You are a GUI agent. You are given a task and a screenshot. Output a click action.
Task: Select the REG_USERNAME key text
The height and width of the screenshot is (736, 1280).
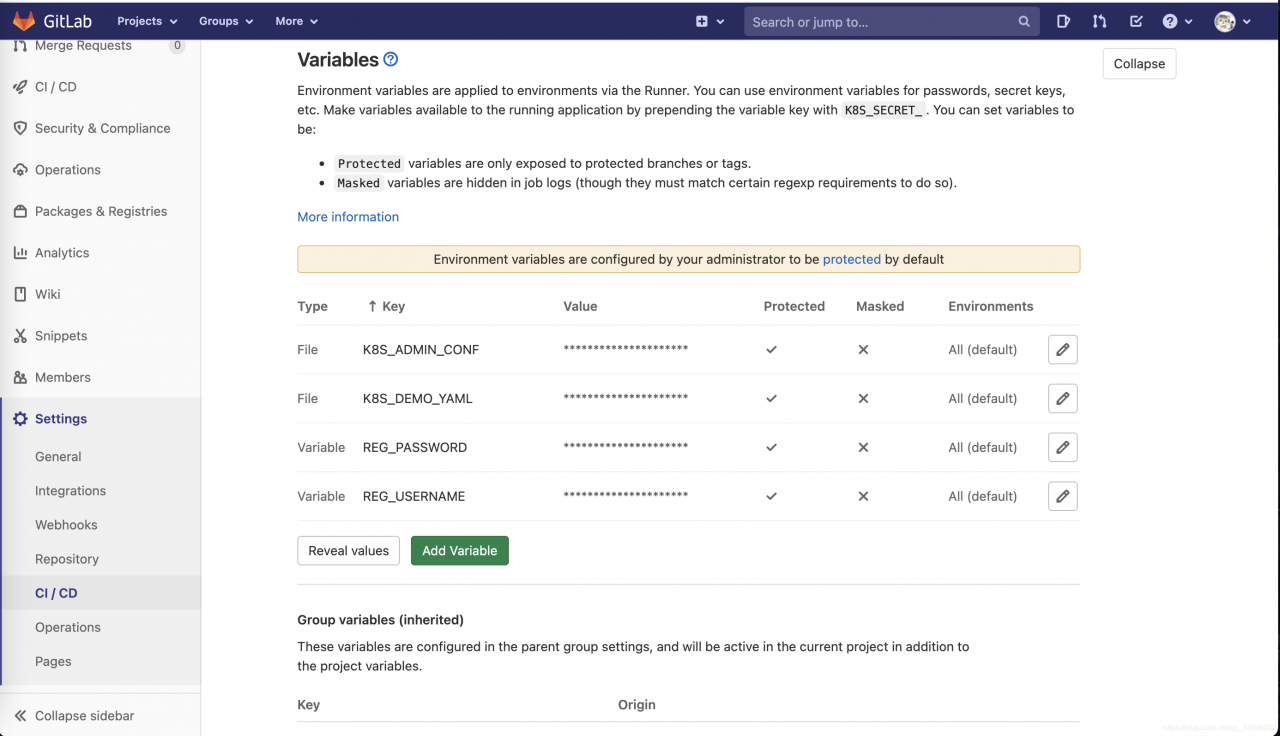click(414, 496)
